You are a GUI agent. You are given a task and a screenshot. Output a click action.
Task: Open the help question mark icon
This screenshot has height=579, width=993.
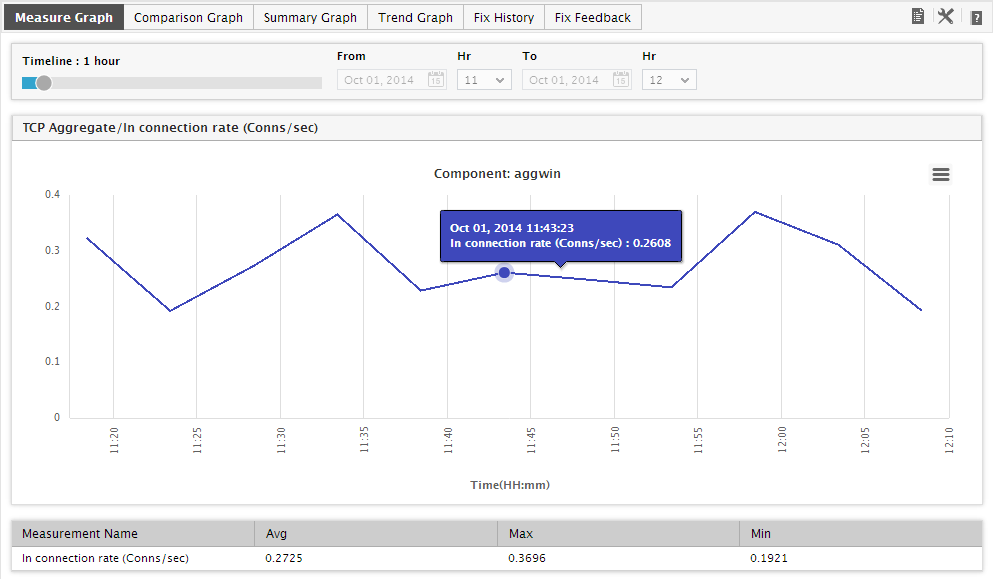(x=976, y=17)
